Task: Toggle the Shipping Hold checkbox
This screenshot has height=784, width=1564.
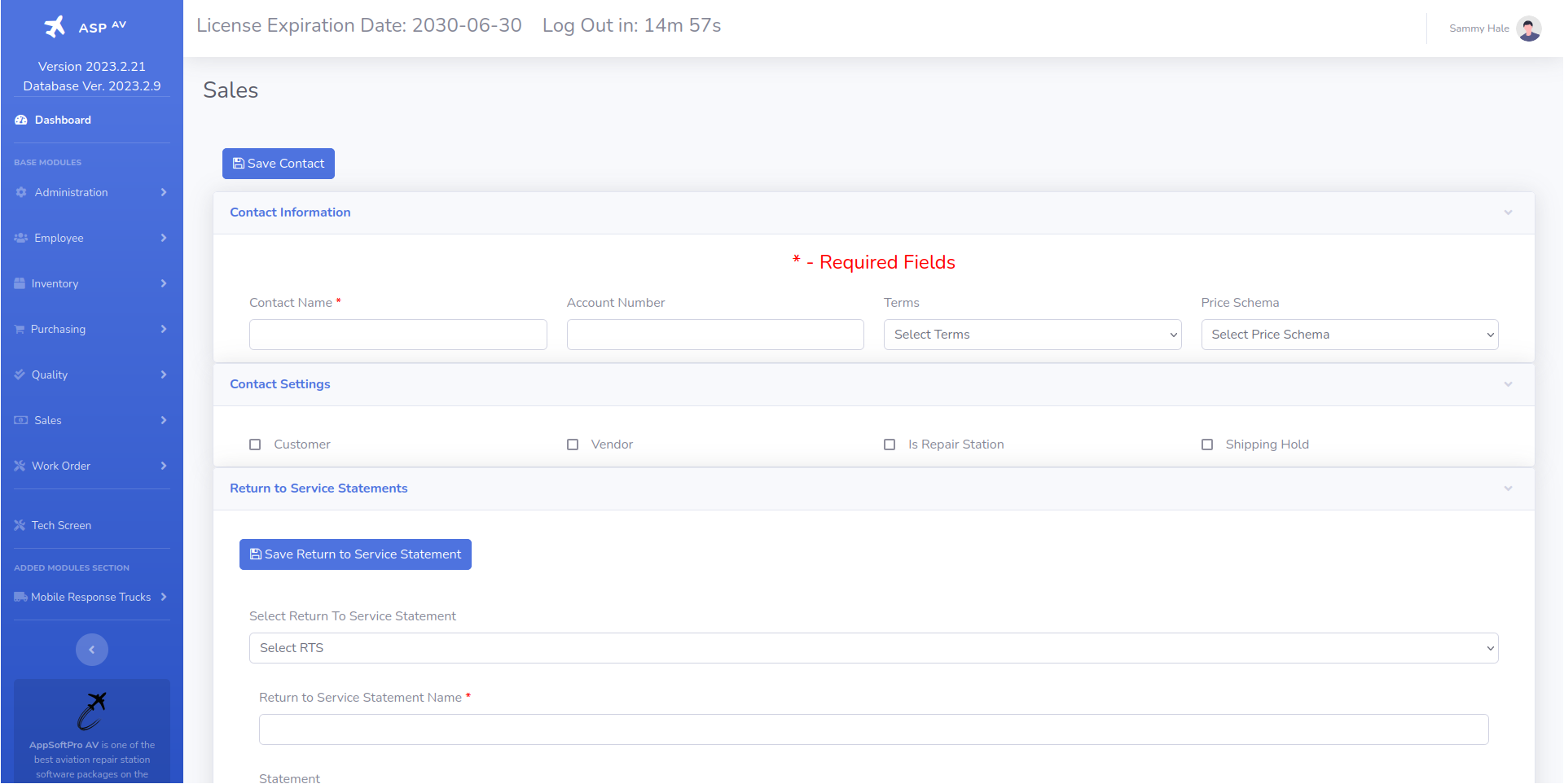Action: [x=1207, y=445]
